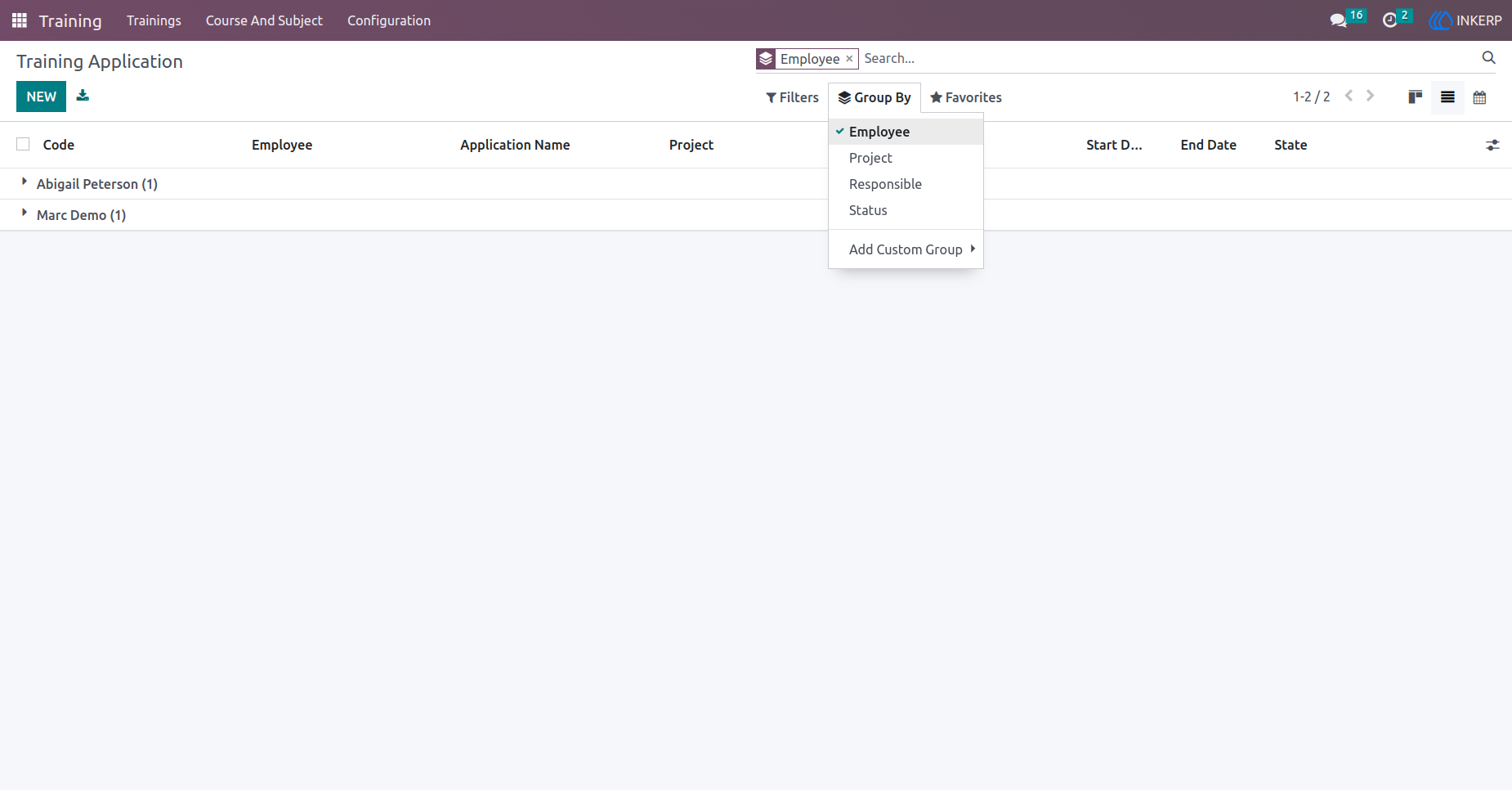Expand Add Custom Group submenu
This screenshot has height=790, width=1512.
[x=906, y=249]
